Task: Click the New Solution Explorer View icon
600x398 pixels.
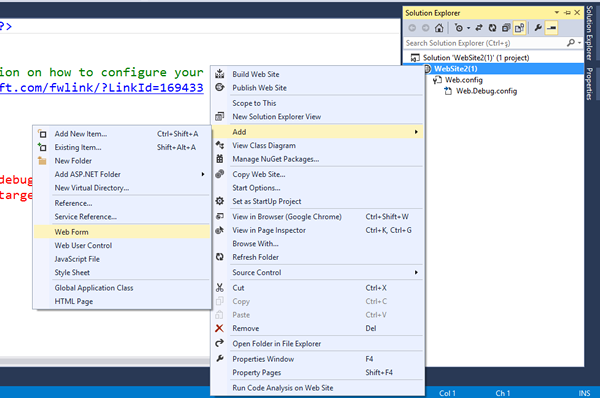Action: tap(220, 116)
